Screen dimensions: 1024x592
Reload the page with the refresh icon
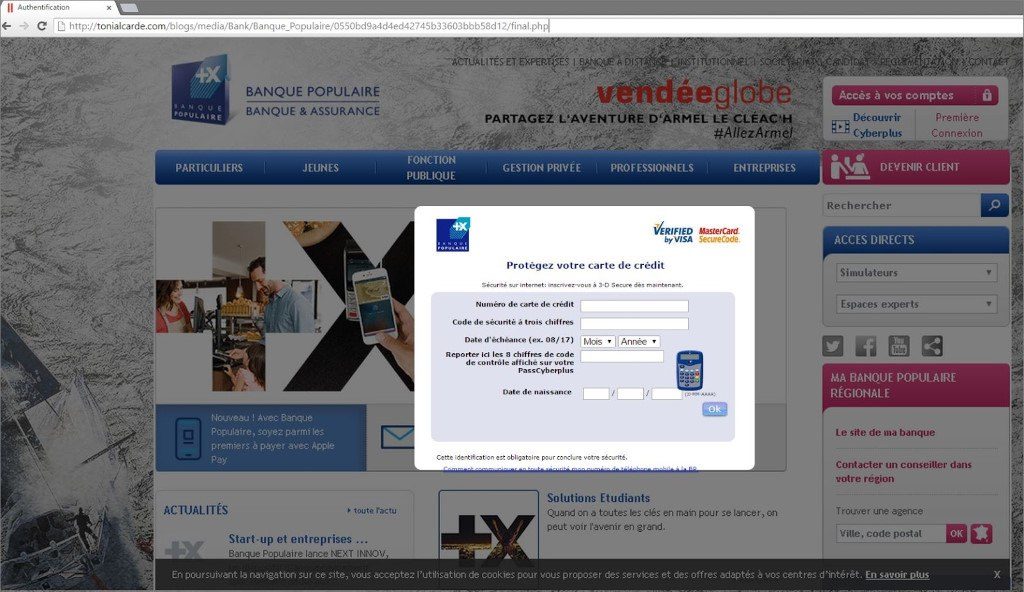tap(42, 26)
